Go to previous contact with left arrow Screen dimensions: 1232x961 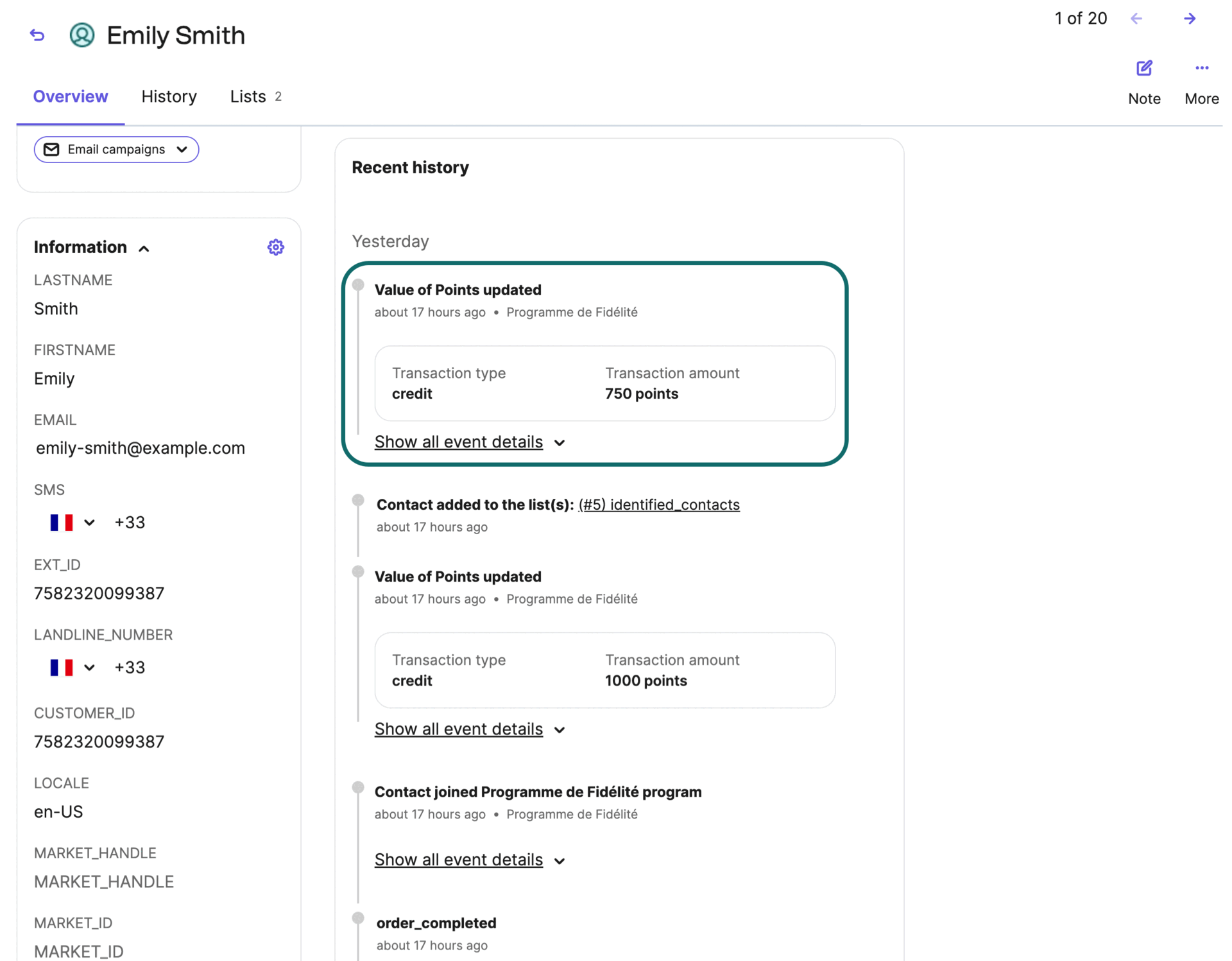[x=1136, y=19]
